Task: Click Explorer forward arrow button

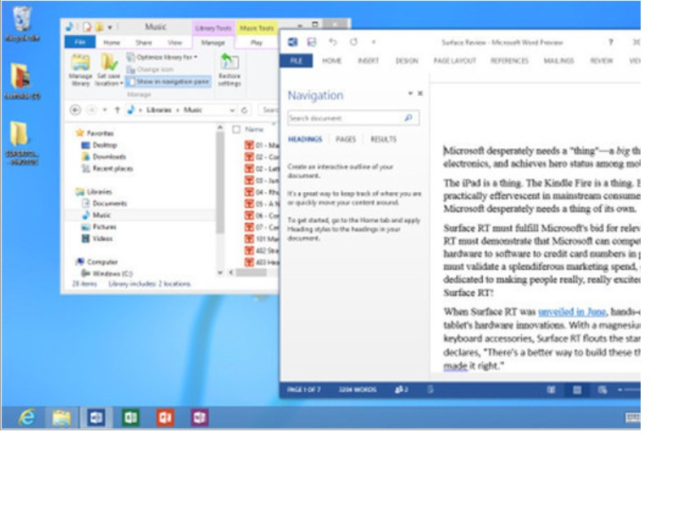Action: [91, 110]
